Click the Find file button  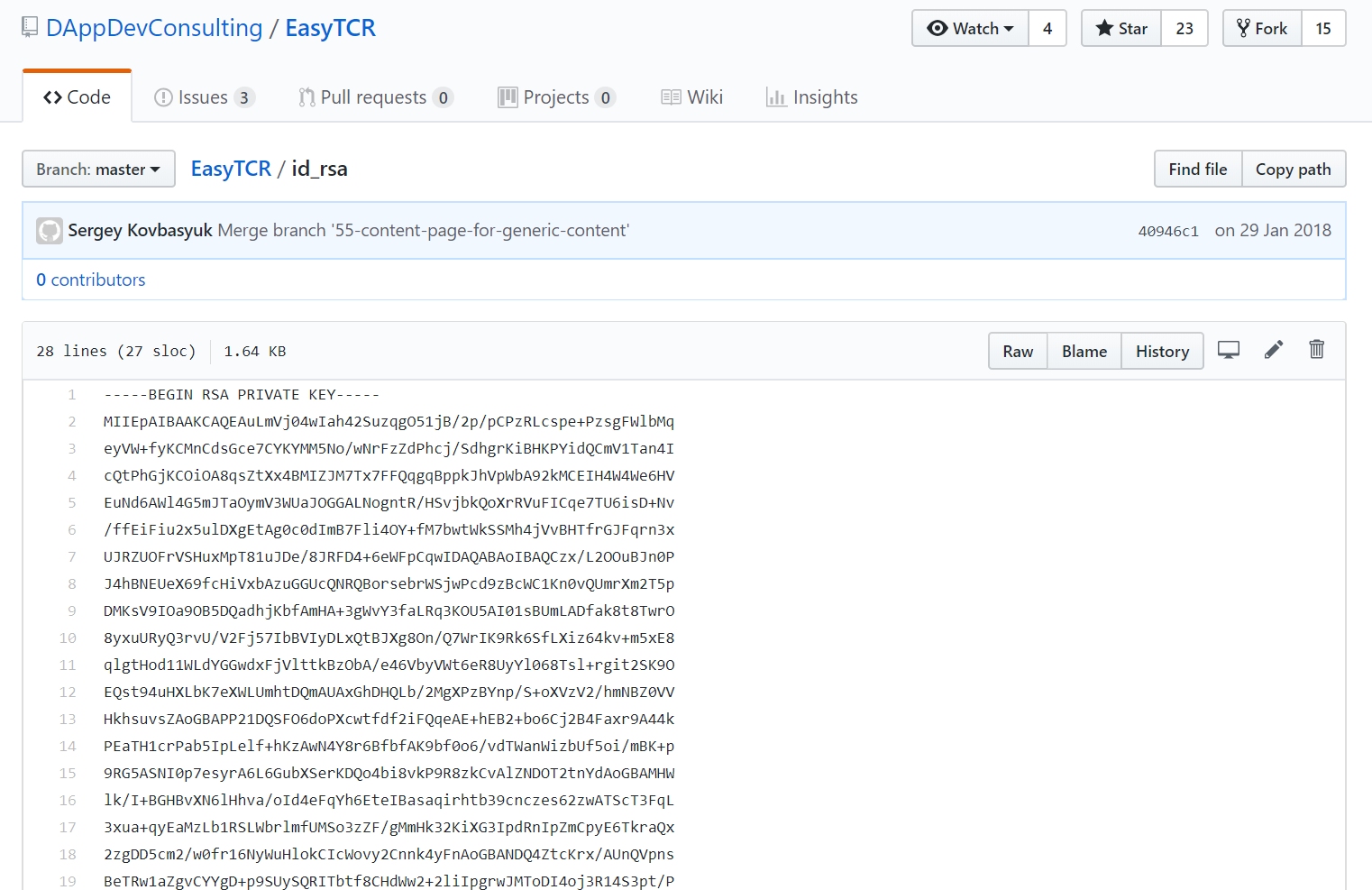point(1198,169)
